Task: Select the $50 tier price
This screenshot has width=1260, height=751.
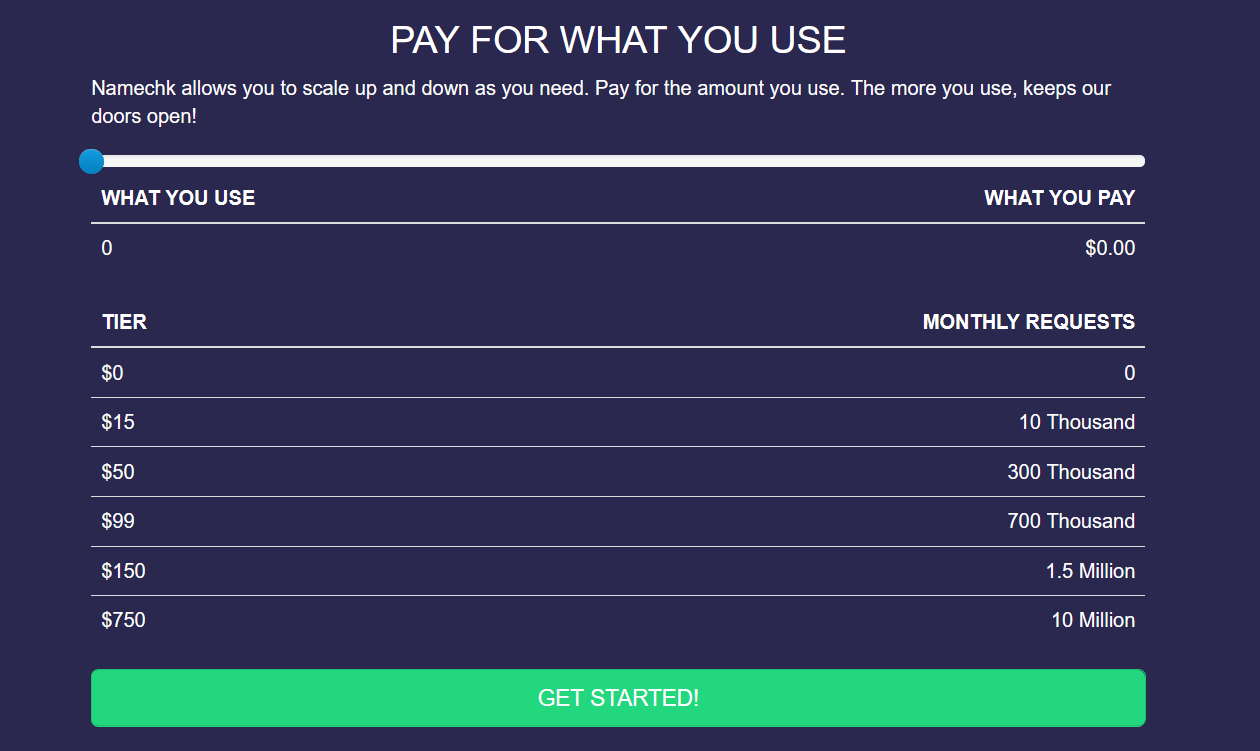Action: (x=118, y=472)
